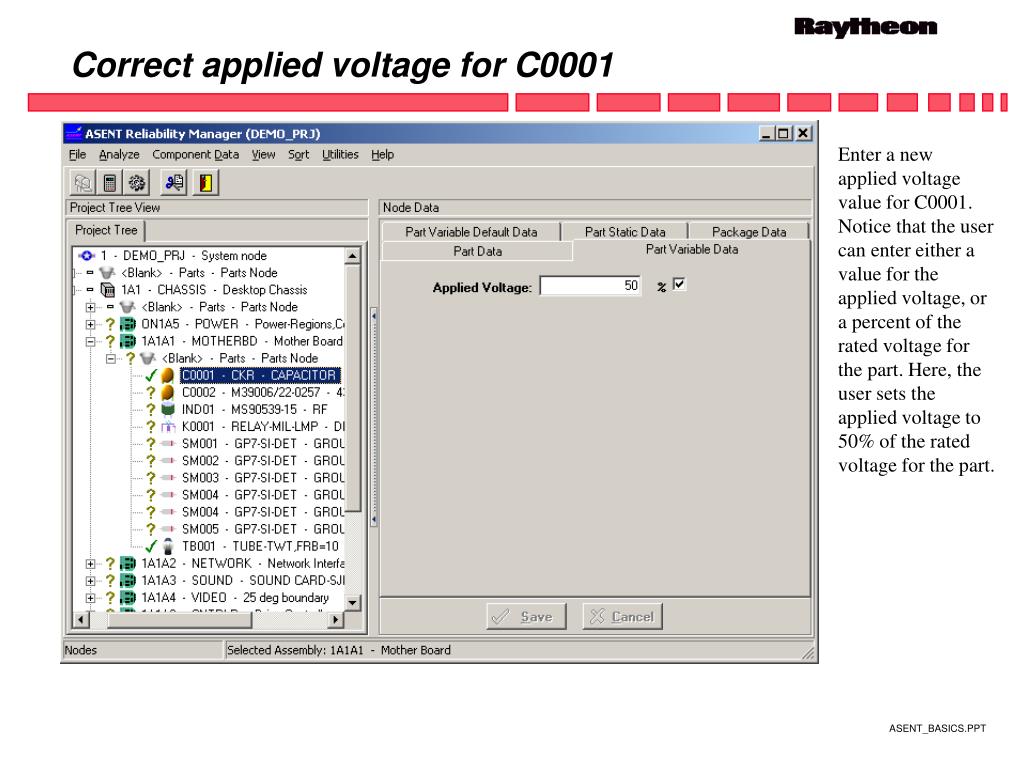Image resolution: width=1024 pixels, height=768 pixels.
Task: Toggle the percent checkbox next to Applied Voltage
Action: [679, 284]
